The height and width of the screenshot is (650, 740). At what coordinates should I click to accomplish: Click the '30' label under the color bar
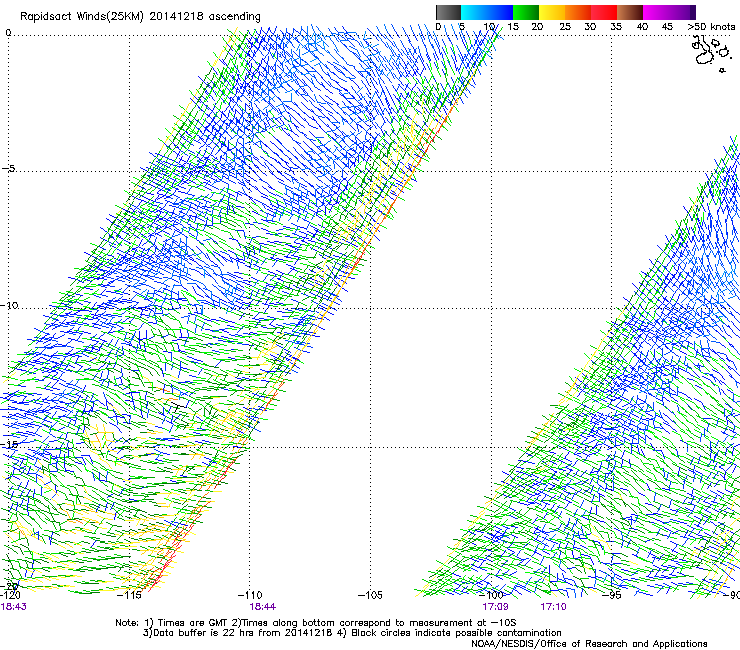(x=590, y=27)
